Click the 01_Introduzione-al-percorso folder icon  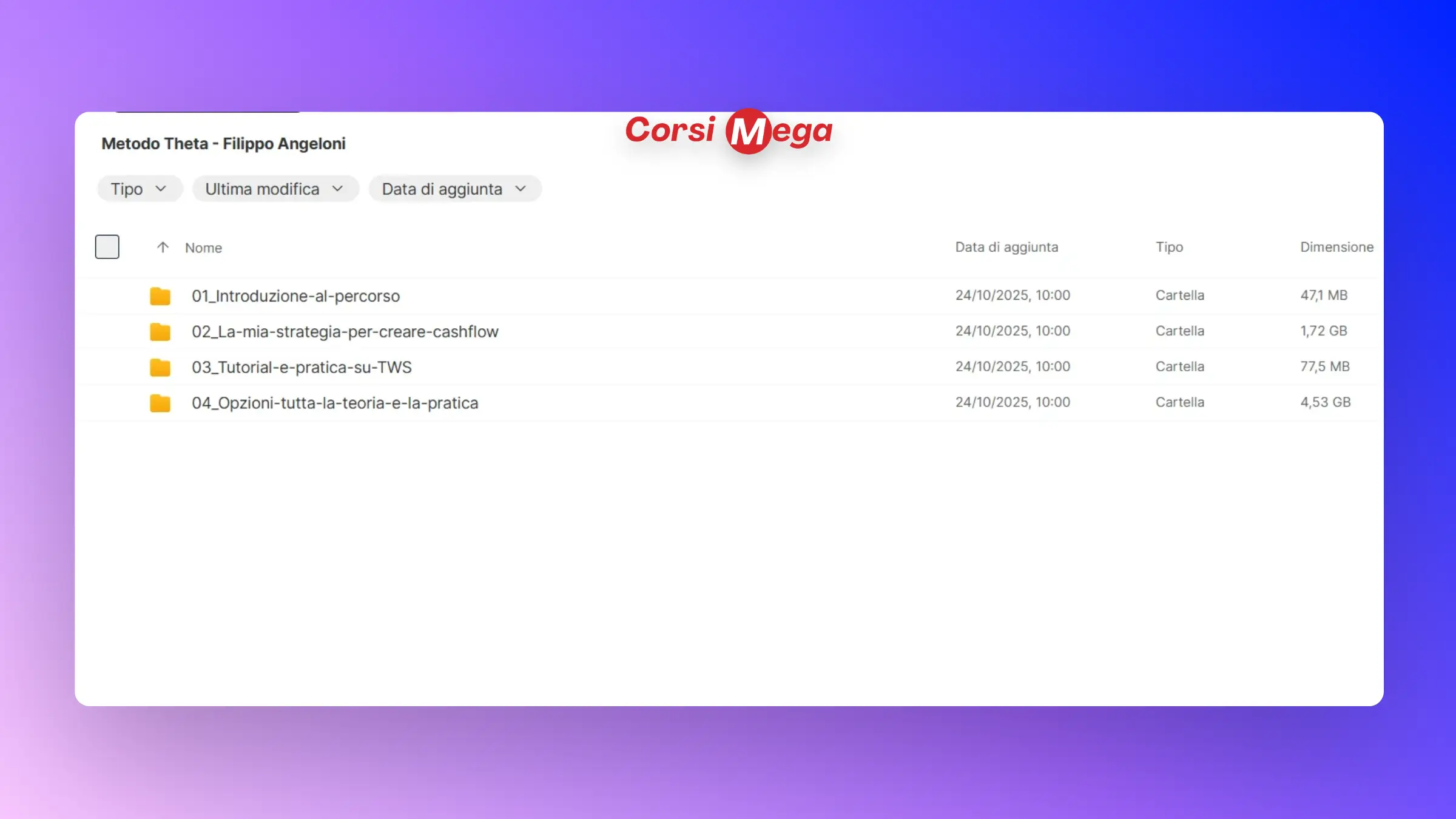(x=160, y=296)
